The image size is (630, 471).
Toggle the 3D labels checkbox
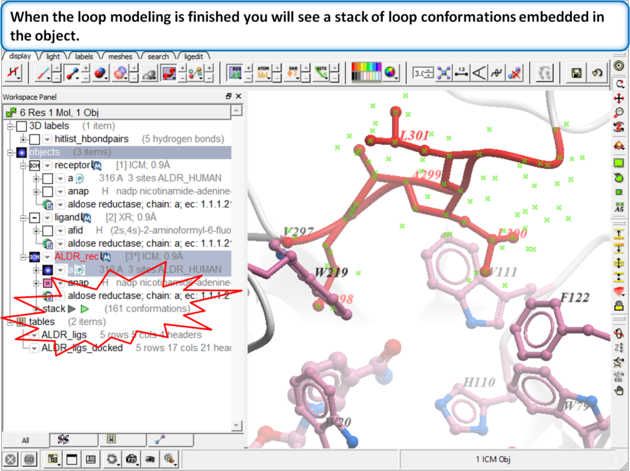tap(21, 126)
